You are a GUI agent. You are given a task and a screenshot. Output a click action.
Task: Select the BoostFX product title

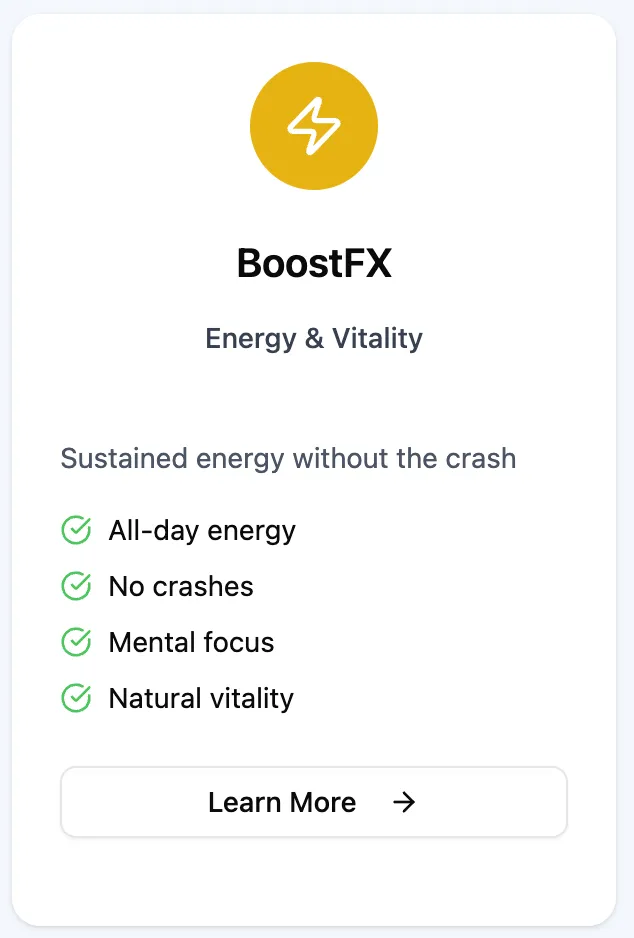pos(314,264)
